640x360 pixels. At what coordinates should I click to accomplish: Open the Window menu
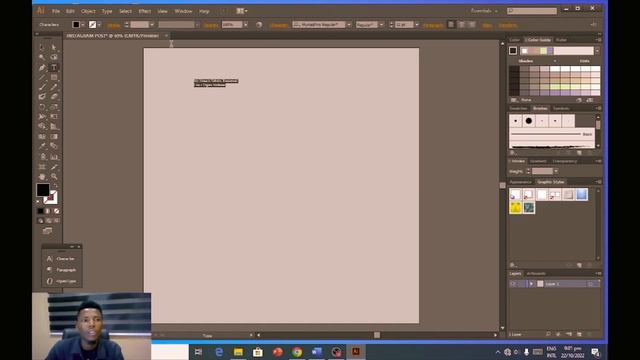coord(183,11)
